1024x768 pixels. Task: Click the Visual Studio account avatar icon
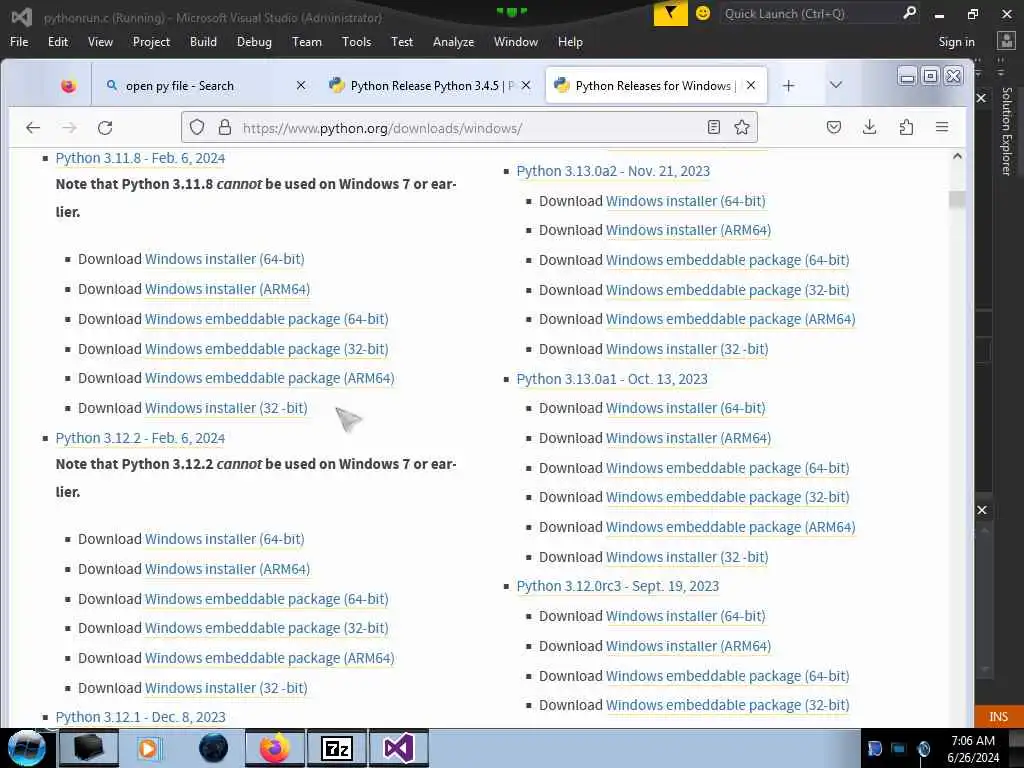1006,41
